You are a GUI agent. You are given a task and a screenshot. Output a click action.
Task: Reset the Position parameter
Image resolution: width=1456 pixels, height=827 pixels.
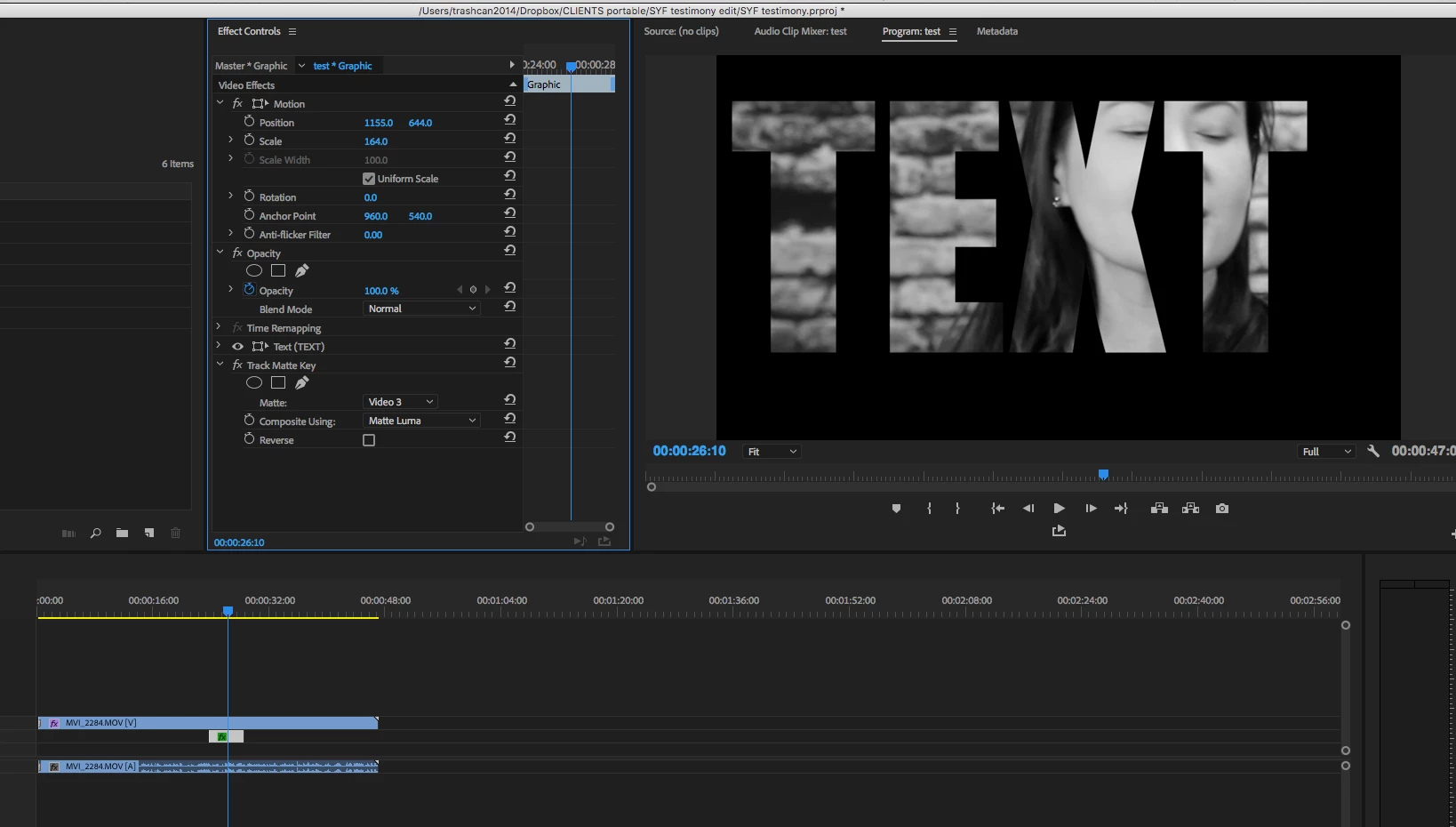pyautogui.click(x=510, y=119)
